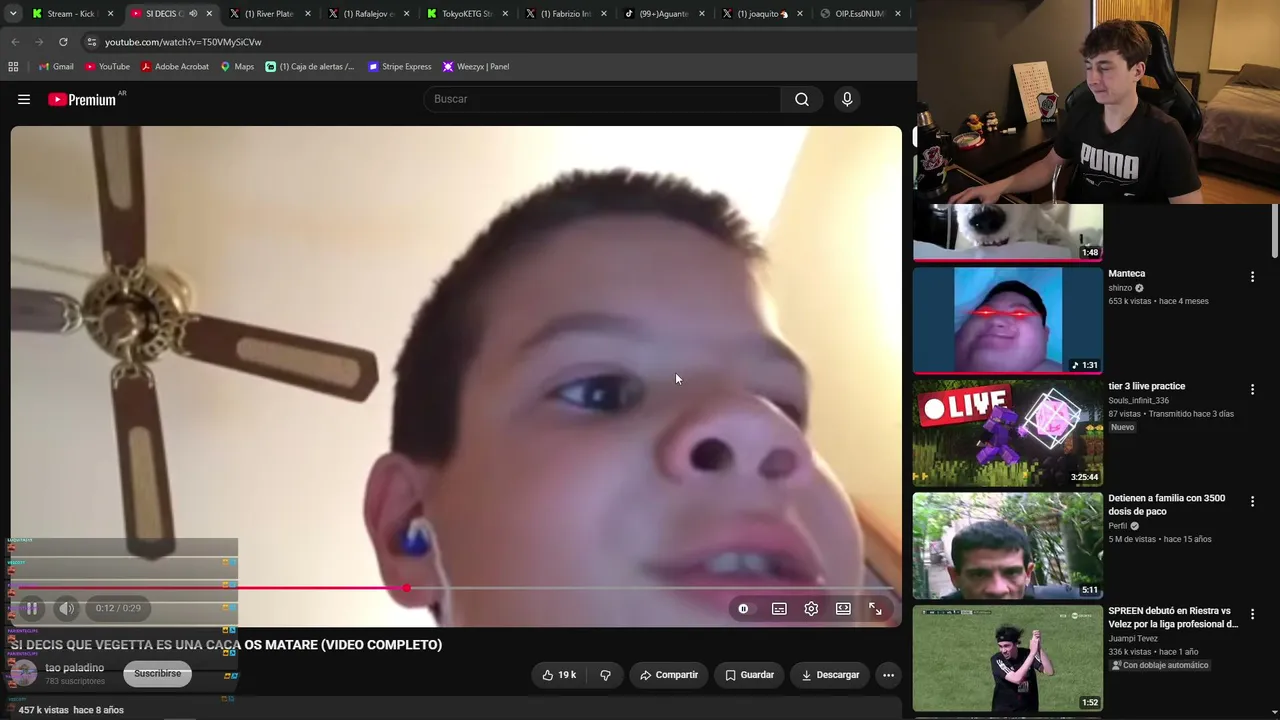Like the video with 19 k likes

(559, 675)
